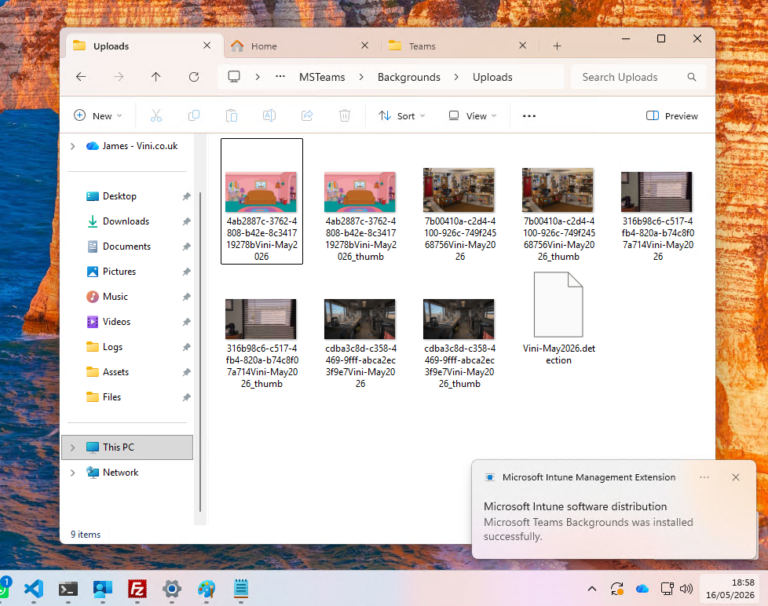The height and width of the screenshot is (606, 768).
Task: Open the Paint app on the taskbar
Action: (x=206, y=588)
